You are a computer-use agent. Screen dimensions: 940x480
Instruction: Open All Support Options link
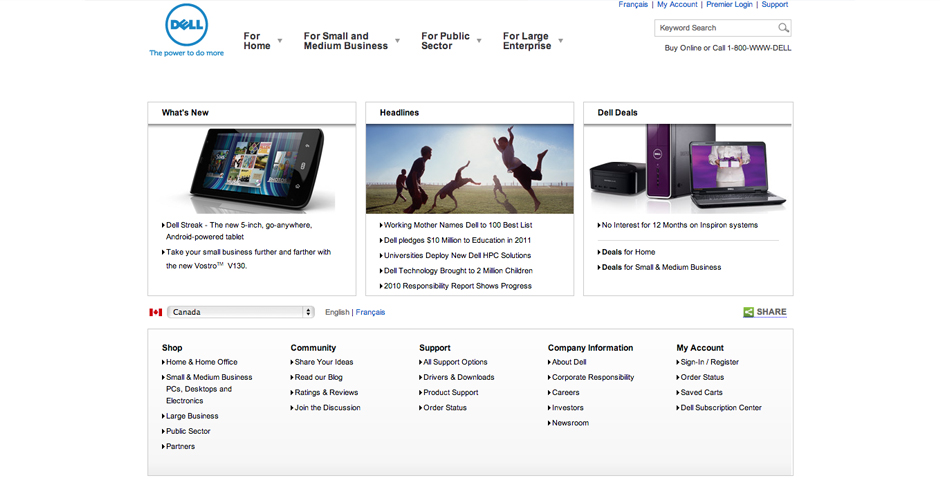pos(454,362)
